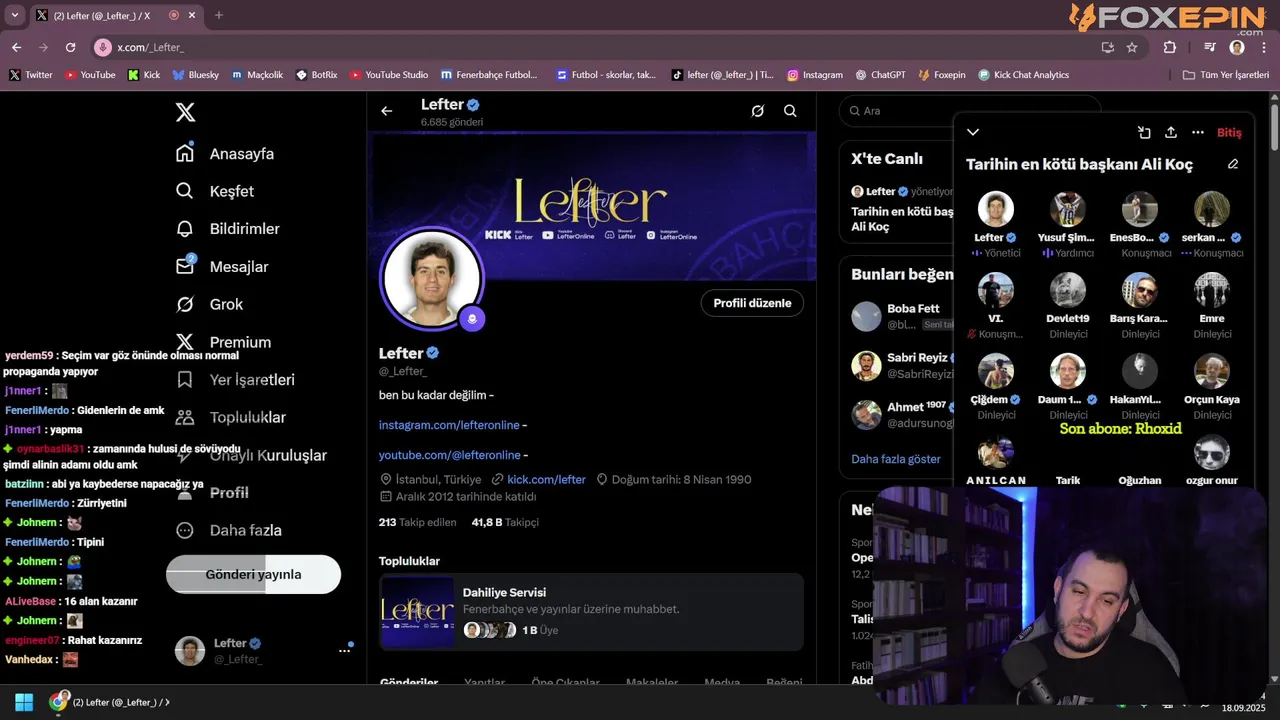
Task: Bookmark this page with star icon
Action: pos(1132,47)
